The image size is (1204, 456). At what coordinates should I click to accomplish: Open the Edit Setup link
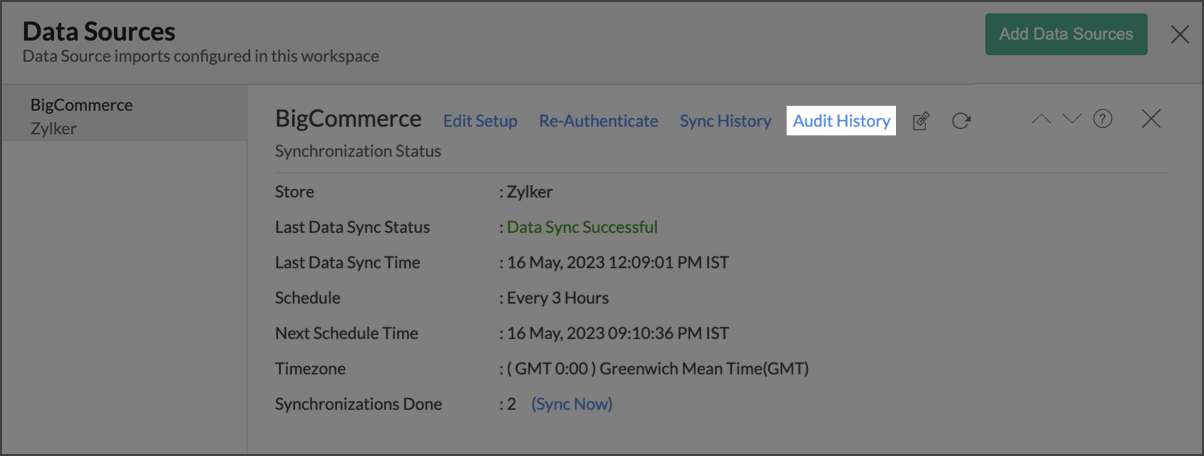pos(480,121)
